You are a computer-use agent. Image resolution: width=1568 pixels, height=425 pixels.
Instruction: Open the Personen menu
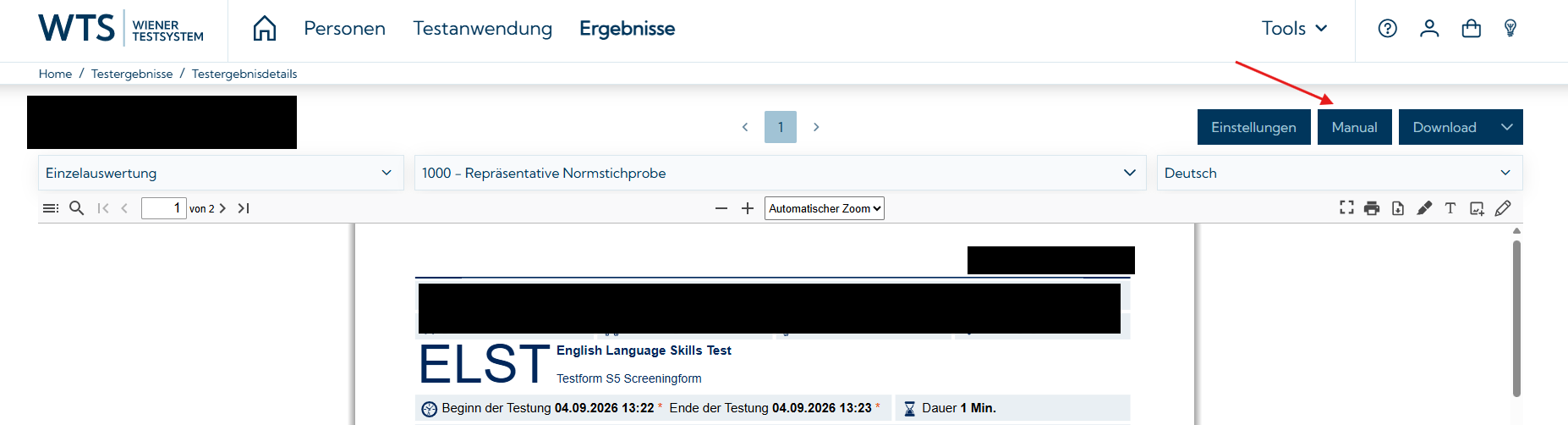344,28
